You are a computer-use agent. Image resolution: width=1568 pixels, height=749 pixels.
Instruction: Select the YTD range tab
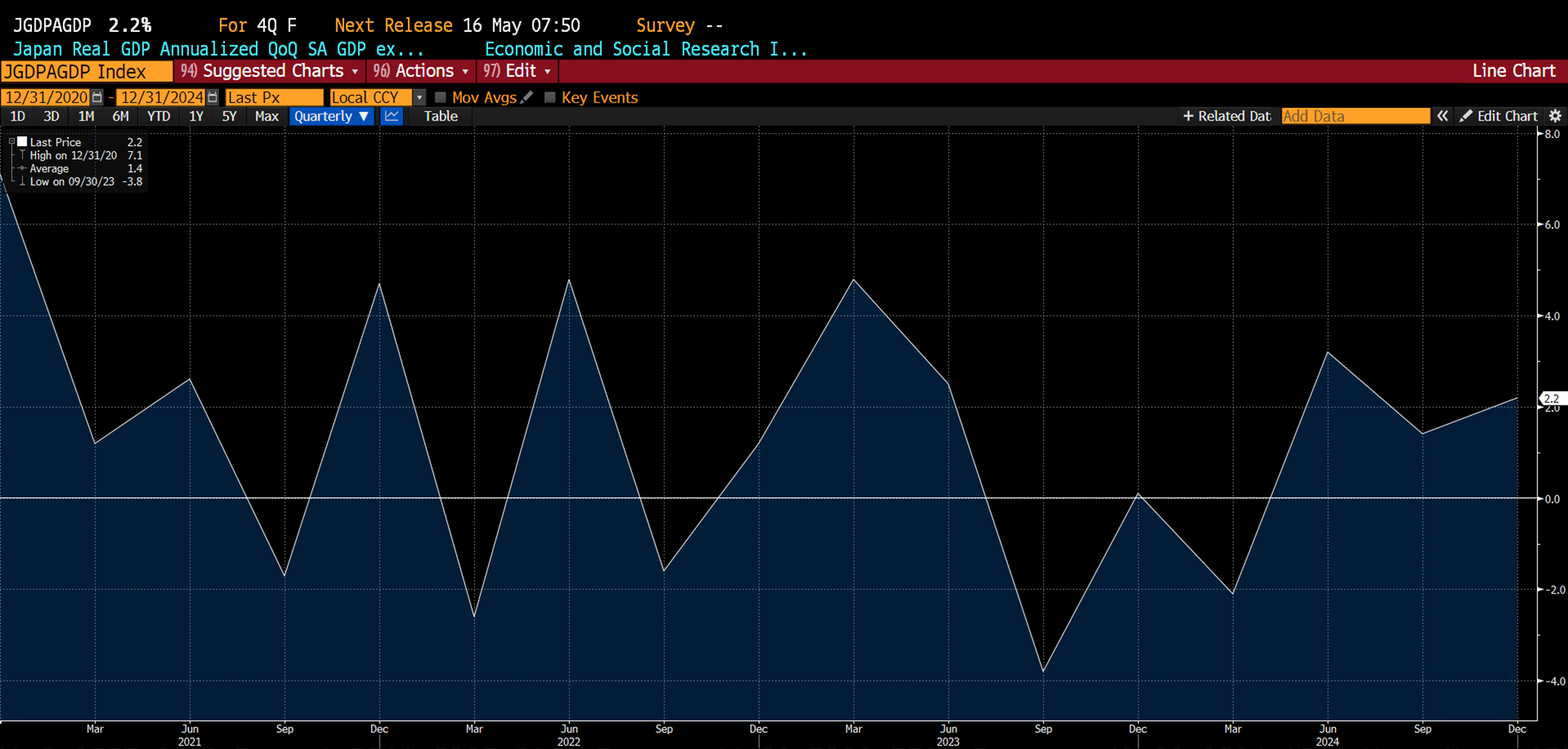[158, 116]
